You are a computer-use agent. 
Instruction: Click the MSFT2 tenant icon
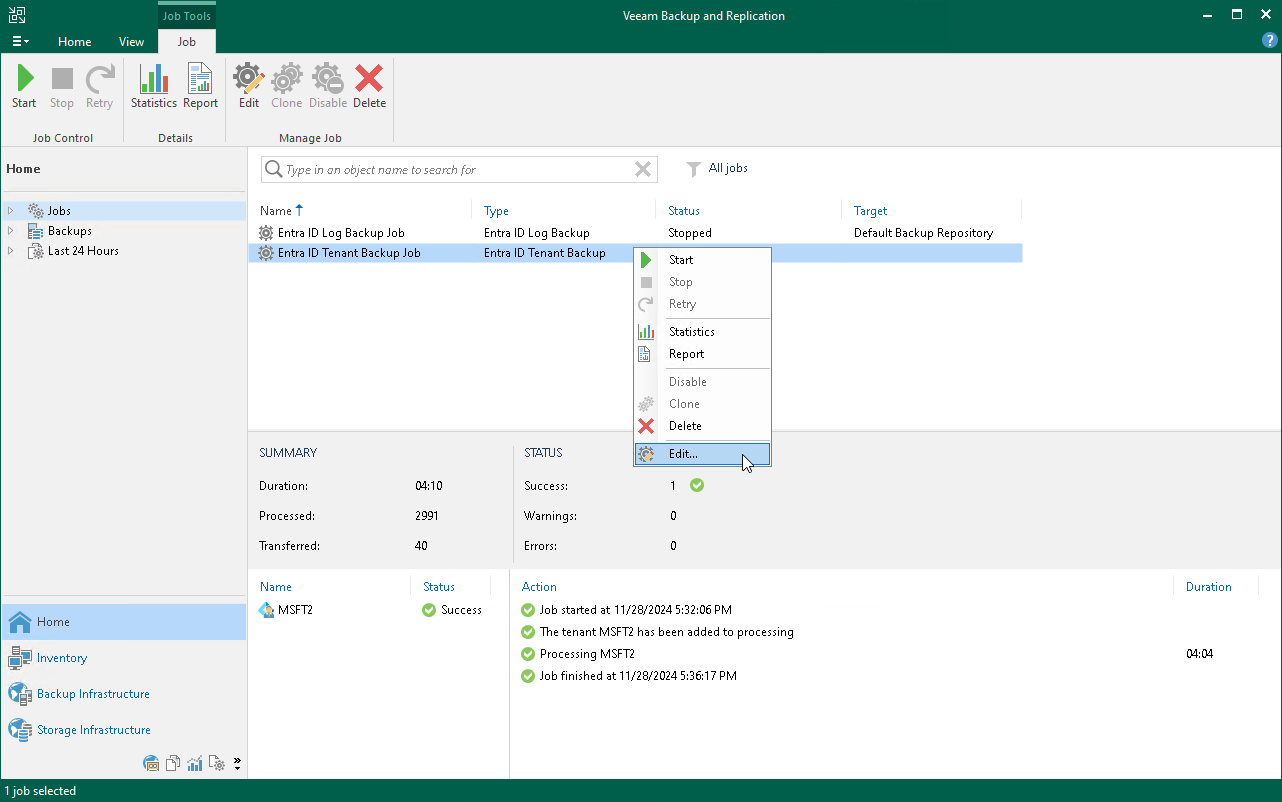[266, 610]
